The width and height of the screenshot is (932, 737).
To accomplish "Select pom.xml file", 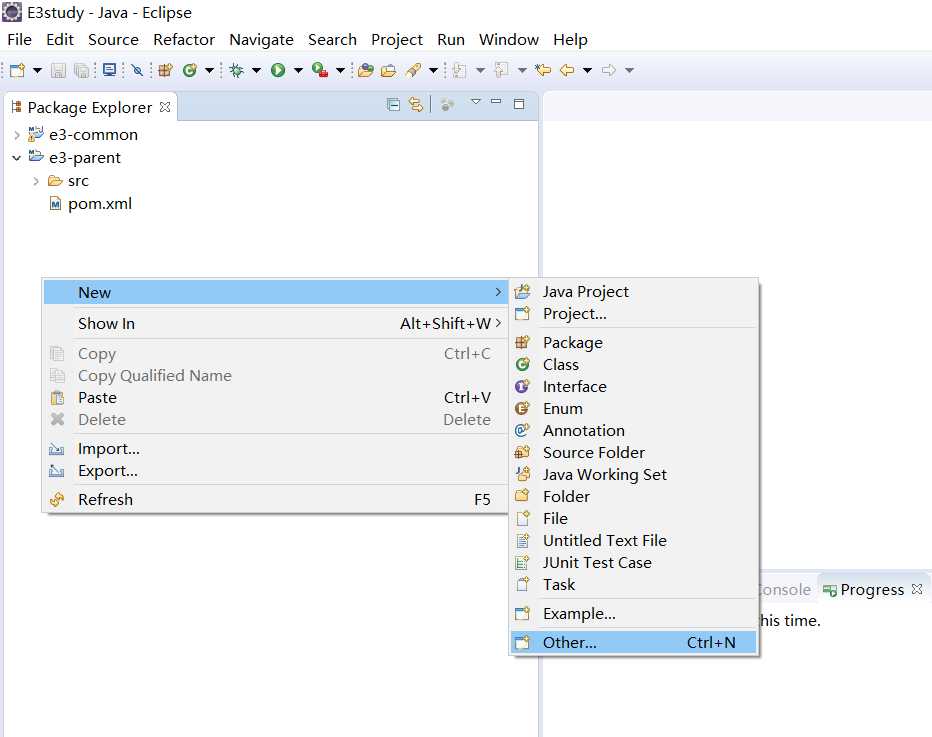I will coord(100,204).
